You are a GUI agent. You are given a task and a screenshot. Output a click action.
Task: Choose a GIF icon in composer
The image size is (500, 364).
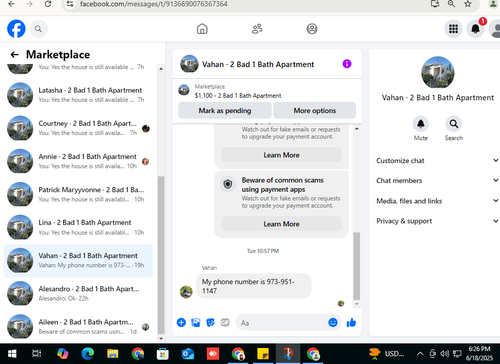[x=225, y=322]
